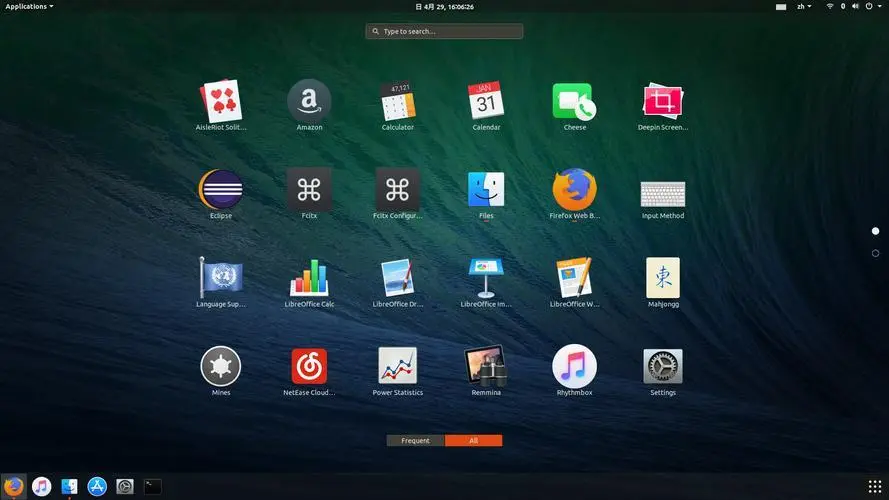Launch LibreOffice Writer
The width and height of the screenshot is (889, 500).
click(574, 278)
